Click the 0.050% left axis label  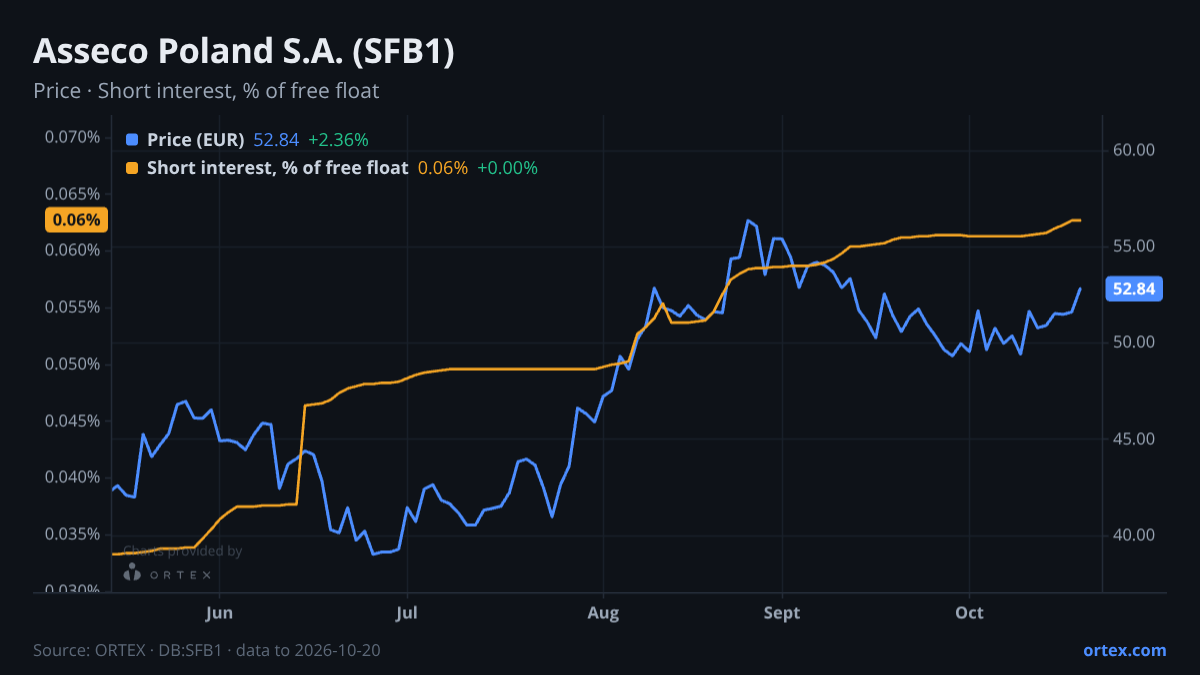[x=72, y=364]
